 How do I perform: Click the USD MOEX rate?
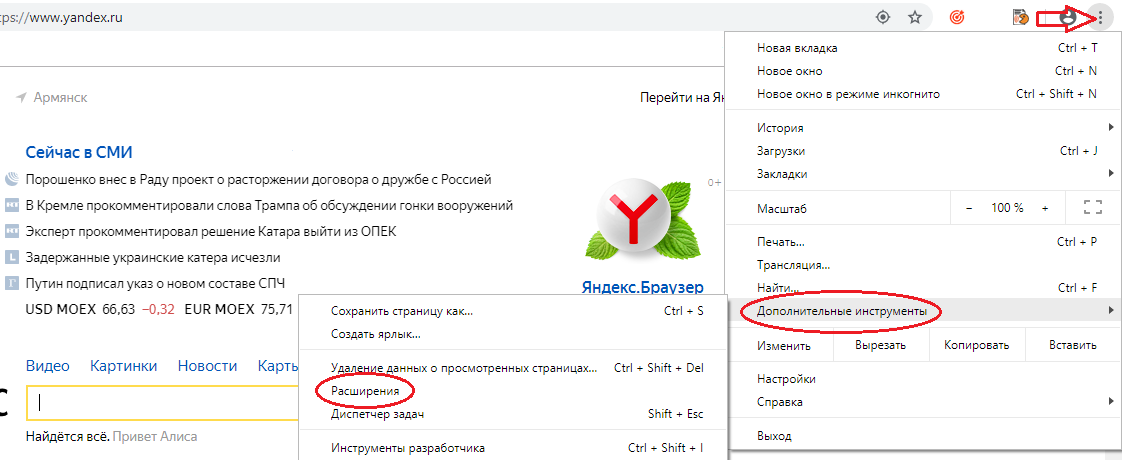click(x=100, y=310)
